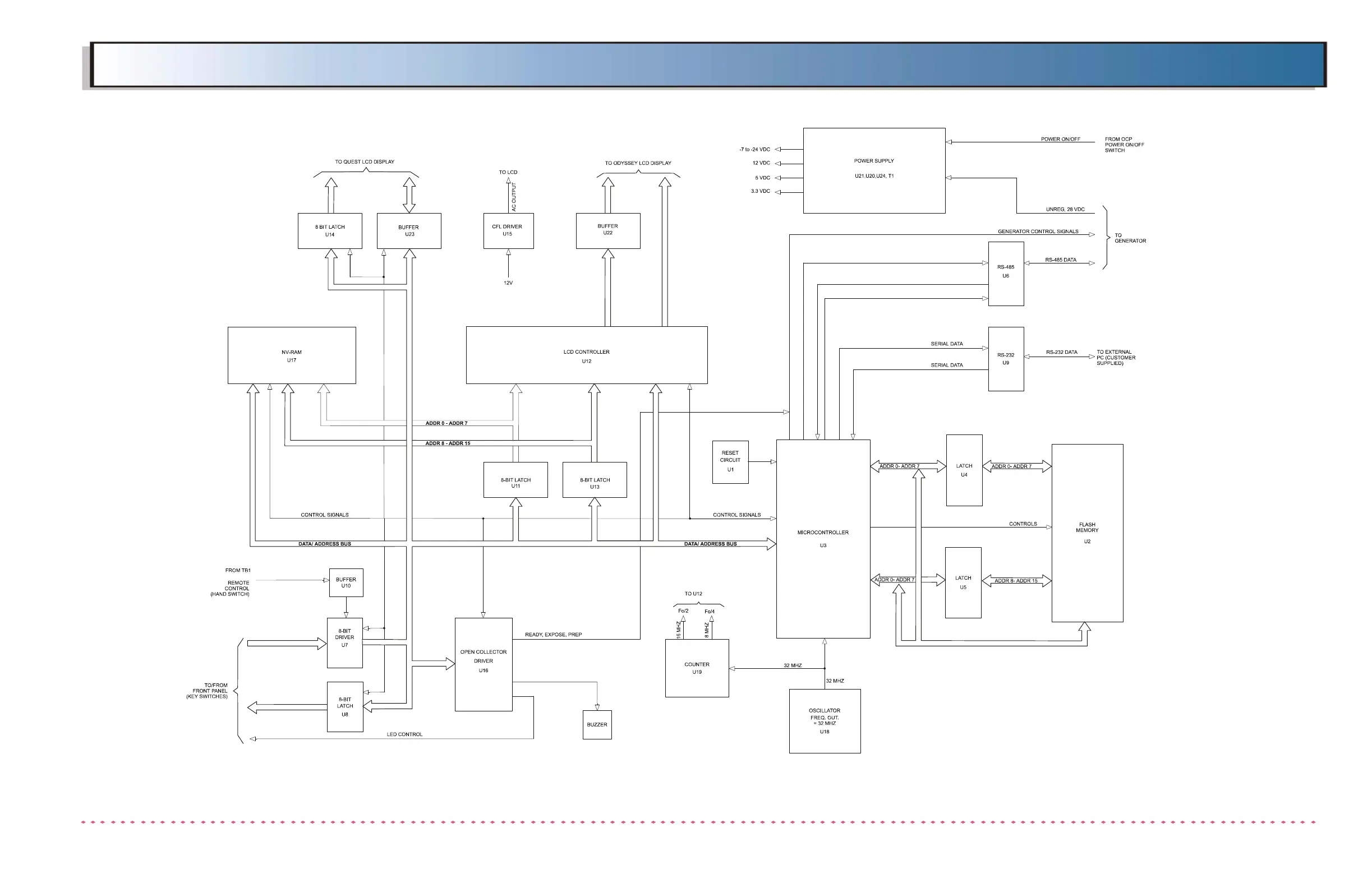
Task: Click the RS-485 U6 block
Action: [x=1005, y=273]
